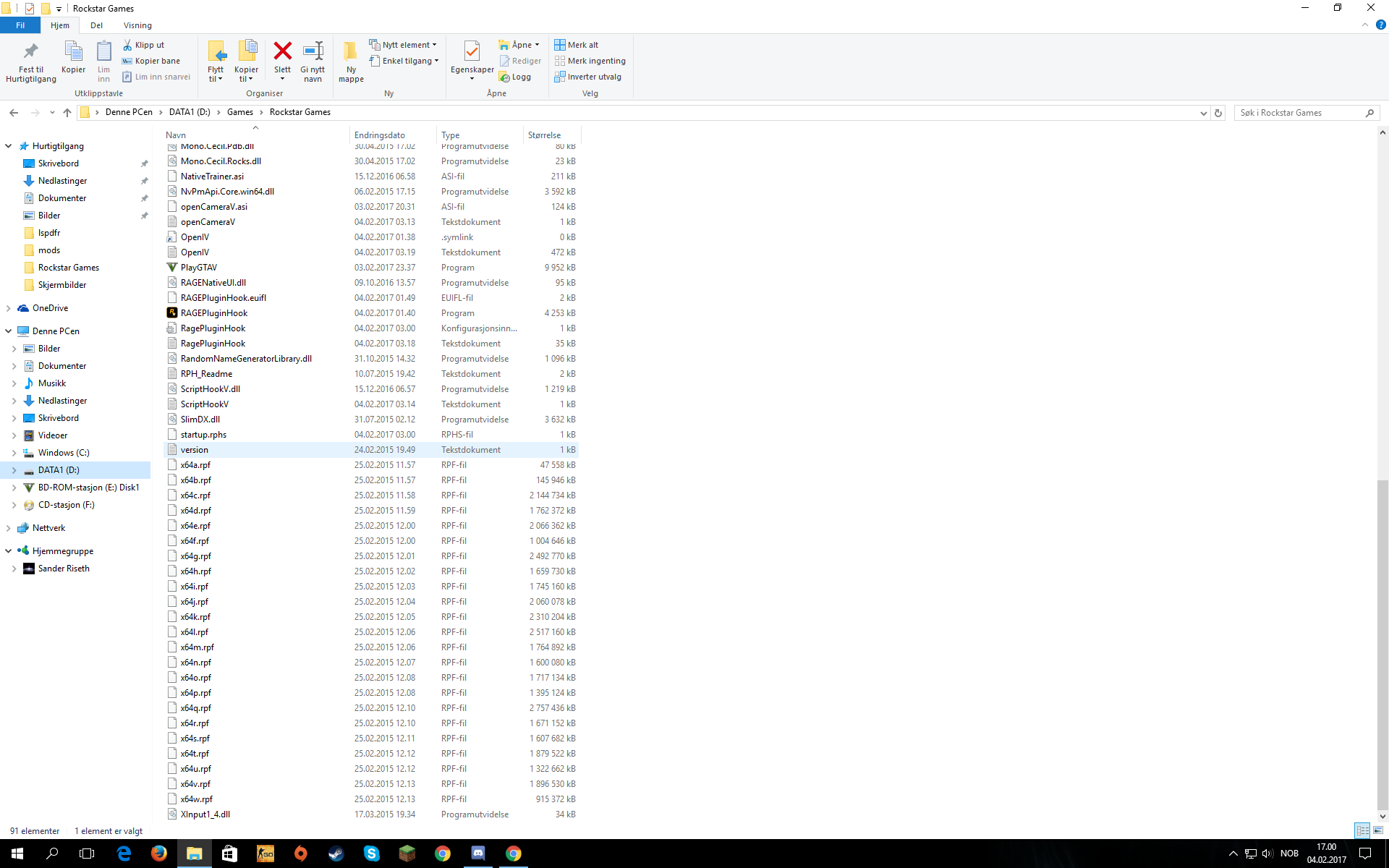
Task: Click the Klipp ut scissors icon
Action: pyautogui.click(x=128, y=45)
